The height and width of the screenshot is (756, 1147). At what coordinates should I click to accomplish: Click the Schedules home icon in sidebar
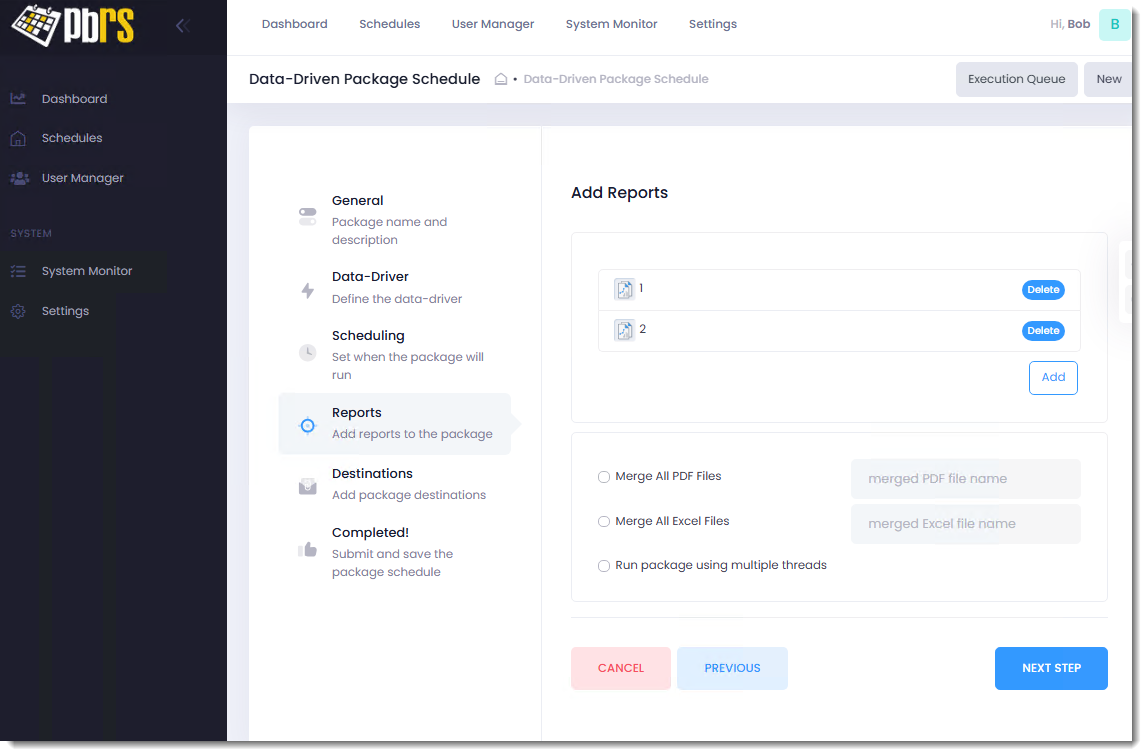tap(18, 139)
